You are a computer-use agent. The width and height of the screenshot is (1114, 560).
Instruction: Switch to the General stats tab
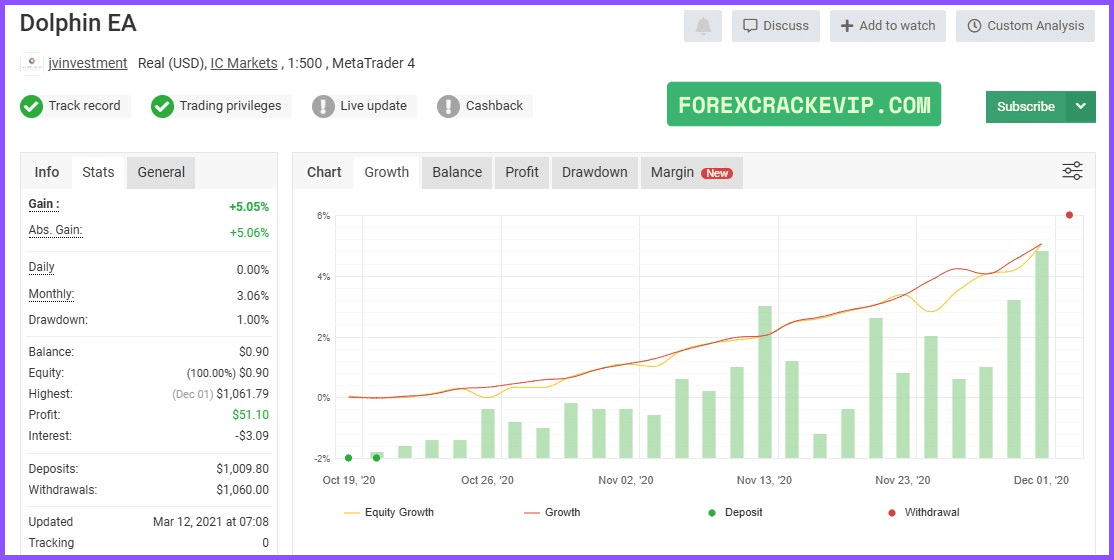click(x=161, y=172)
